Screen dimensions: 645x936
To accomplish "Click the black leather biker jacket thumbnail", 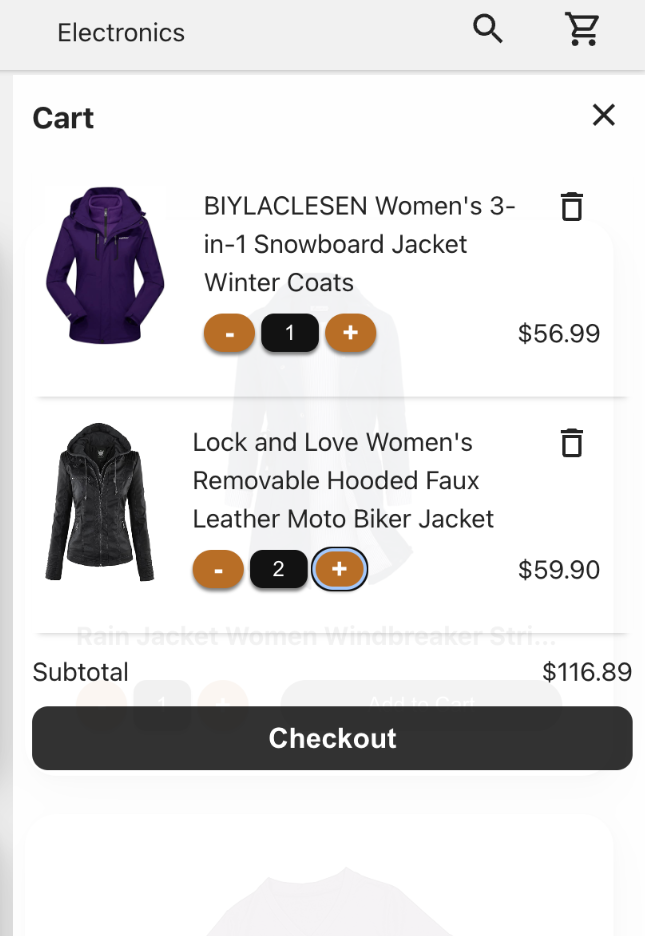I will pos(100,501).
